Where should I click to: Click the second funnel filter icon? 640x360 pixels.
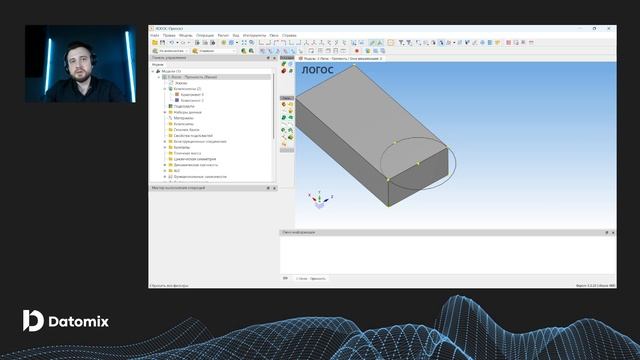coord(409,42)
